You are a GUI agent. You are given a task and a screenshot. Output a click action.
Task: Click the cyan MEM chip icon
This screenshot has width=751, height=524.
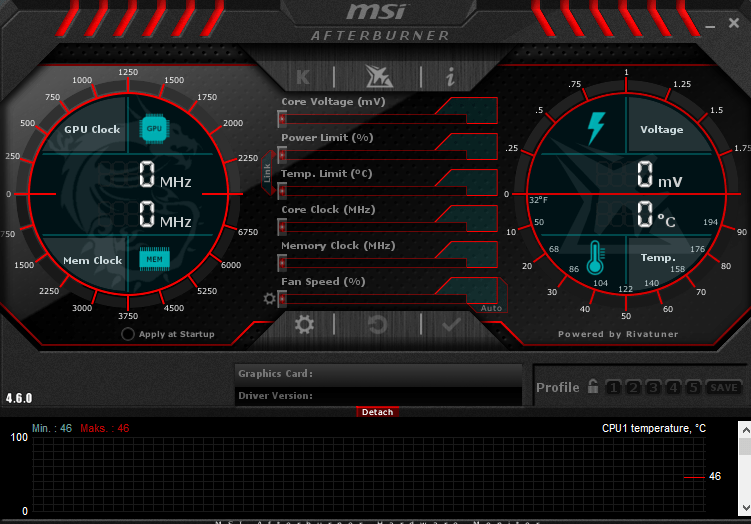(154, 259)
